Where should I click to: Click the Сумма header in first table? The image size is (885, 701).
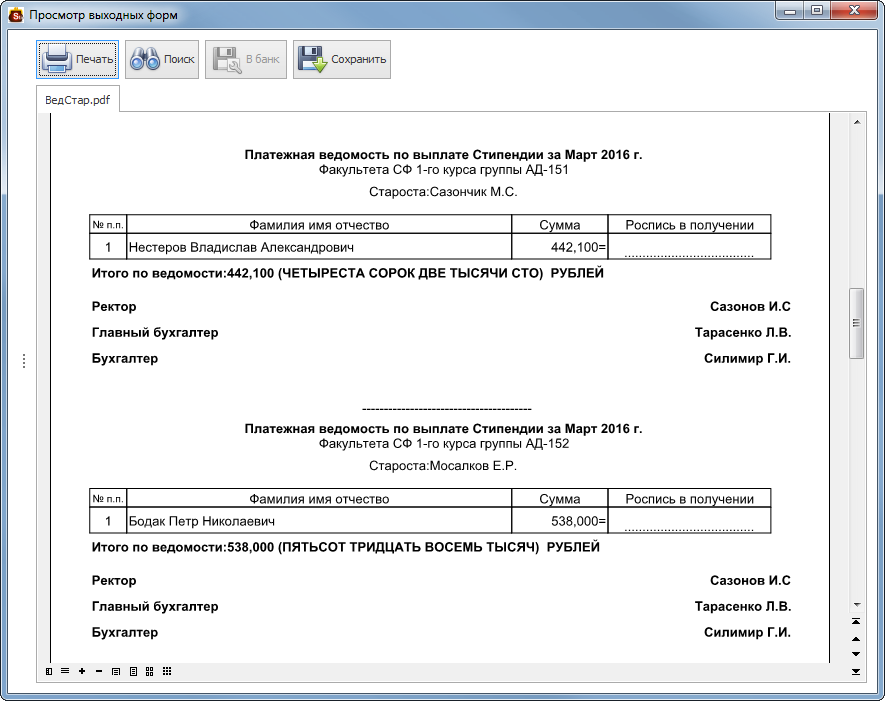559,225
